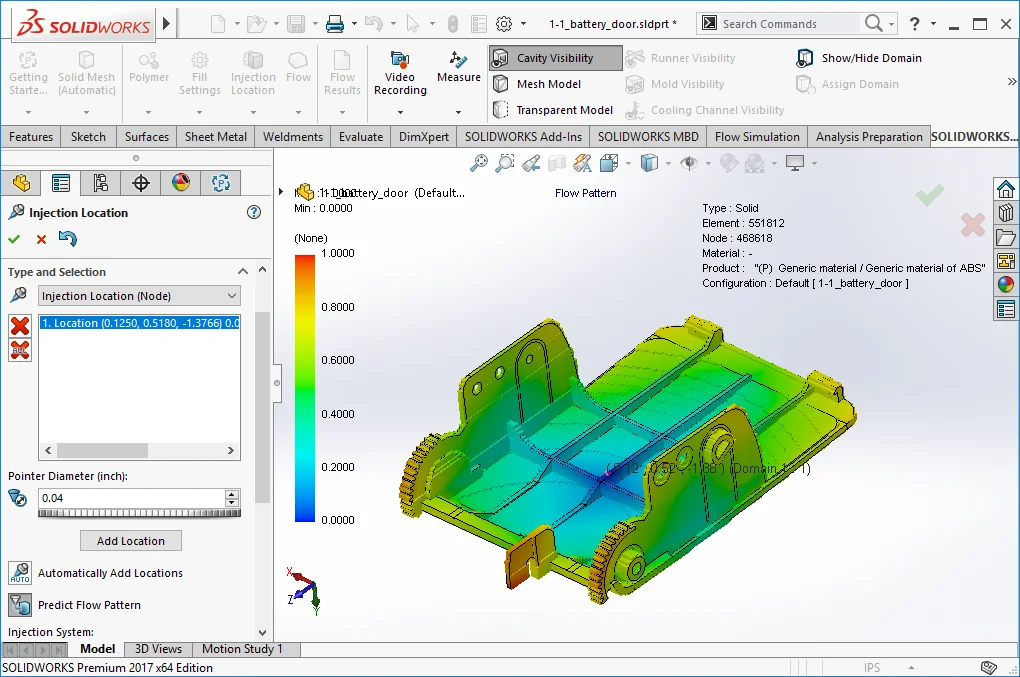Screen dimensions: 1020x677
Task: Click the Add Location button
Action: [131, 541]
